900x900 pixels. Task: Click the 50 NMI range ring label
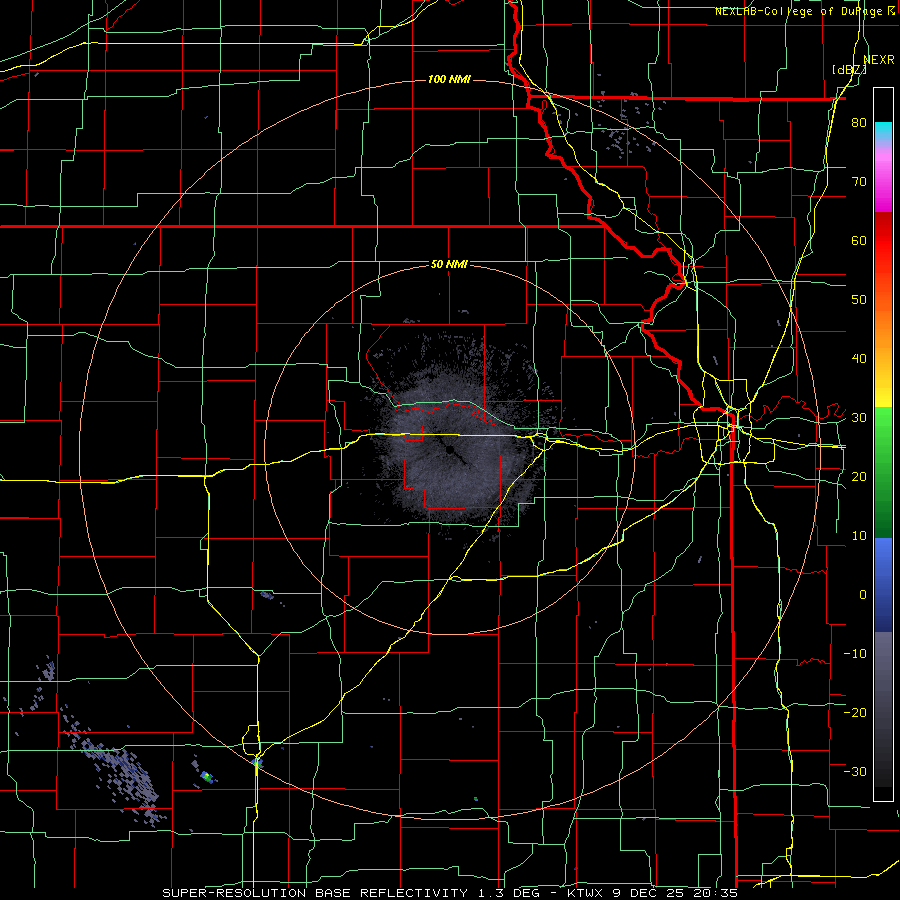(x=449, y=265)
